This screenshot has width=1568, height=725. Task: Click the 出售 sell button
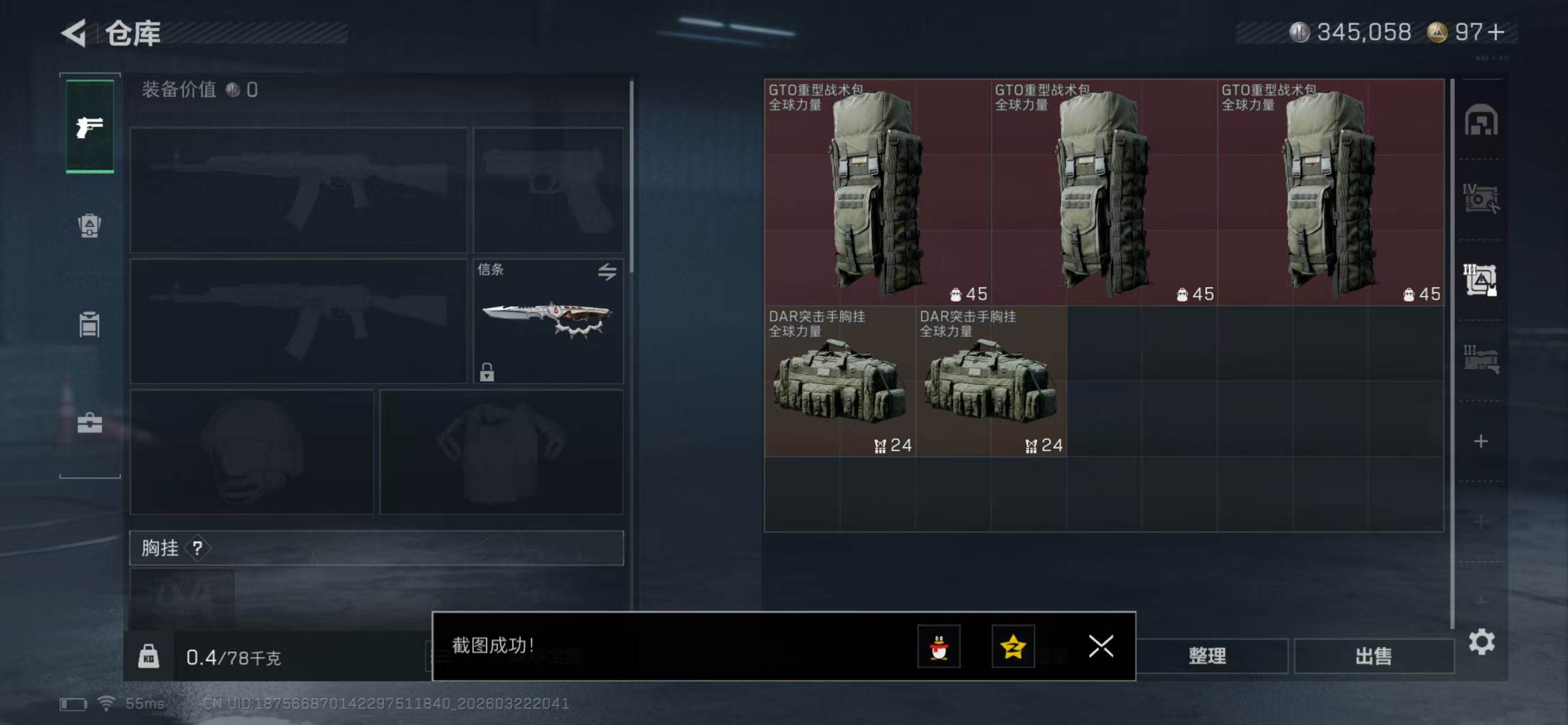point(1374,655)
